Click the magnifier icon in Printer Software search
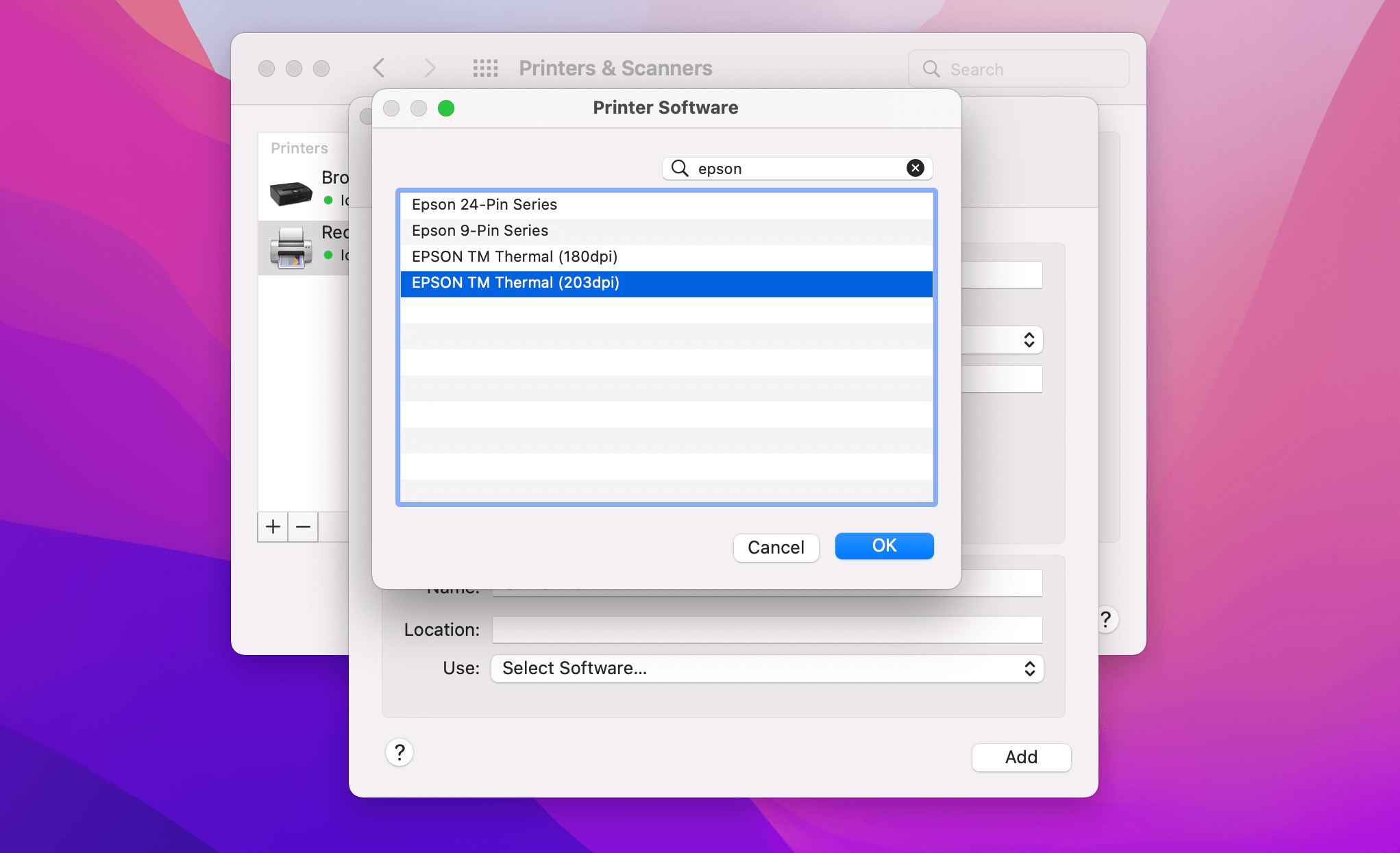 coord(679,168)
